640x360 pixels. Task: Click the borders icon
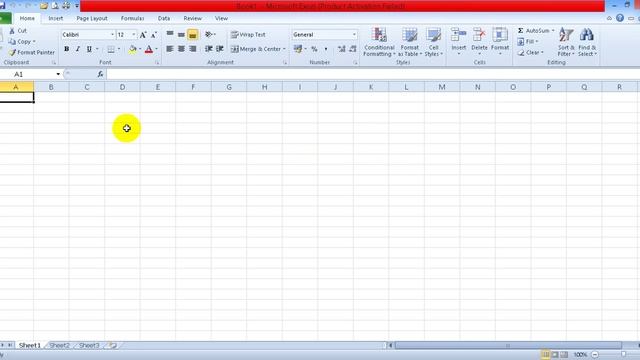click(x=111, y=49)
